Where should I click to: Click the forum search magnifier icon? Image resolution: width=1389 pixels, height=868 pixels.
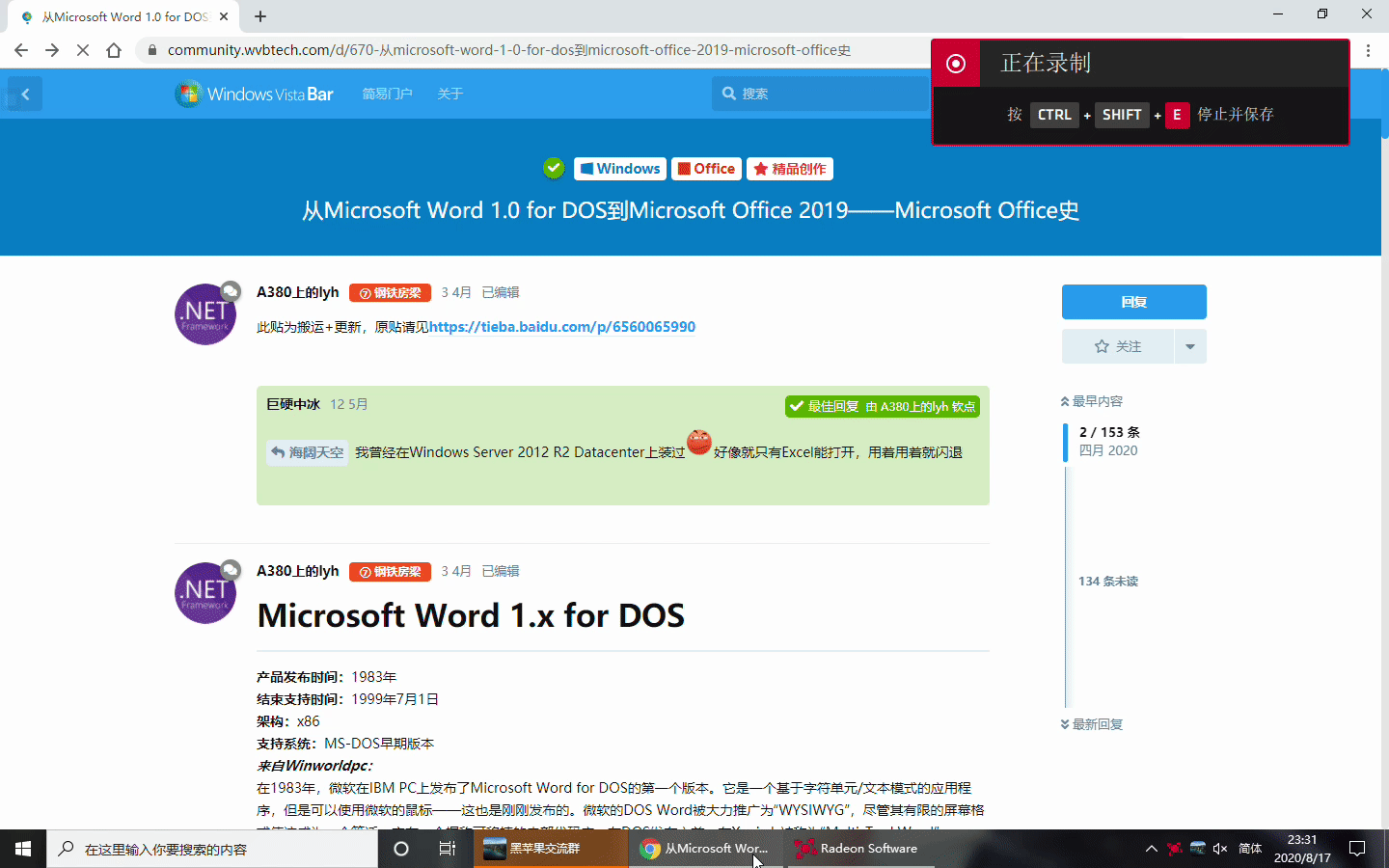click(729, 94)
